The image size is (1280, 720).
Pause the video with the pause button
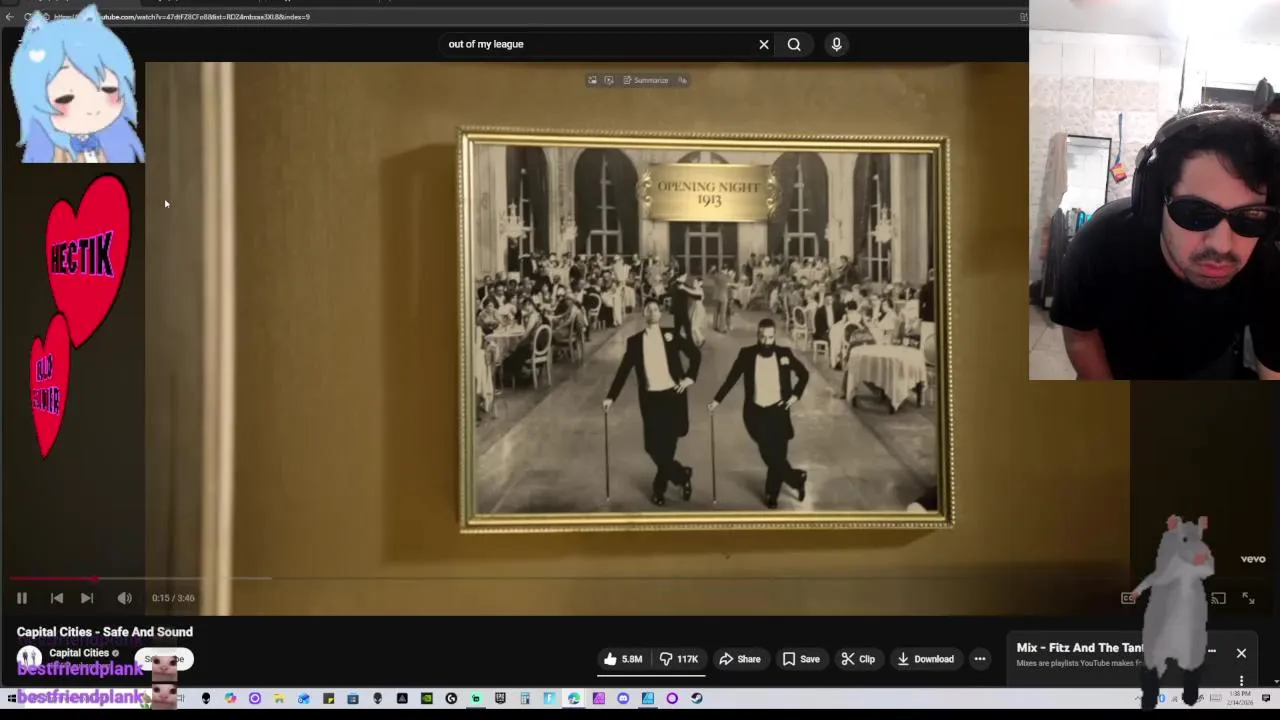[21, 598]
